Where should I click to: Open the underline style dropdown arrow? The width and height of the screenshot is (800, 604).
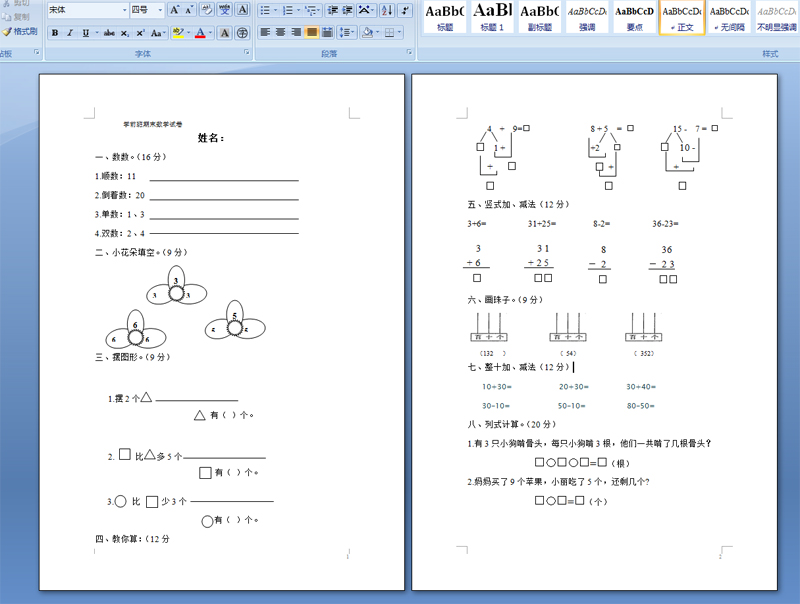pyautogui.click(x=96, y=33)
